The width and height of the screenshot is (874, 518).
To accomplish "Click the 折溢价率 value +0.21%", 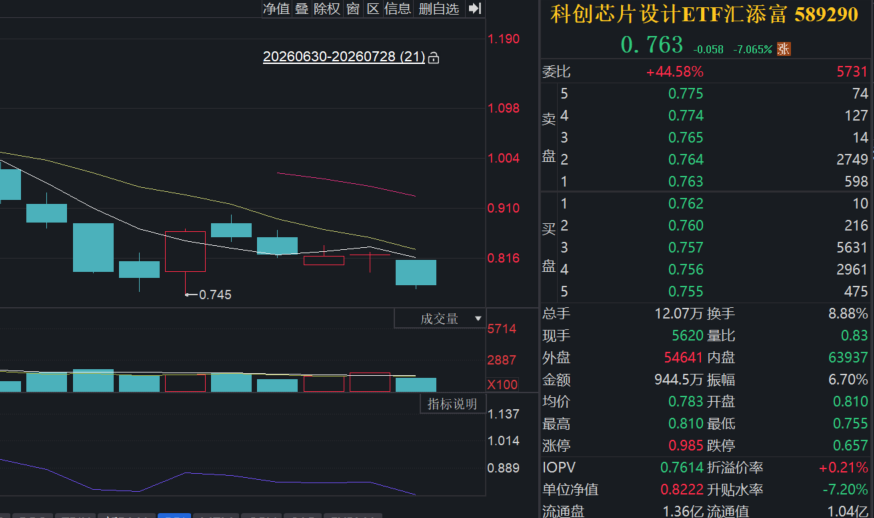I will [x=843, y=468].
